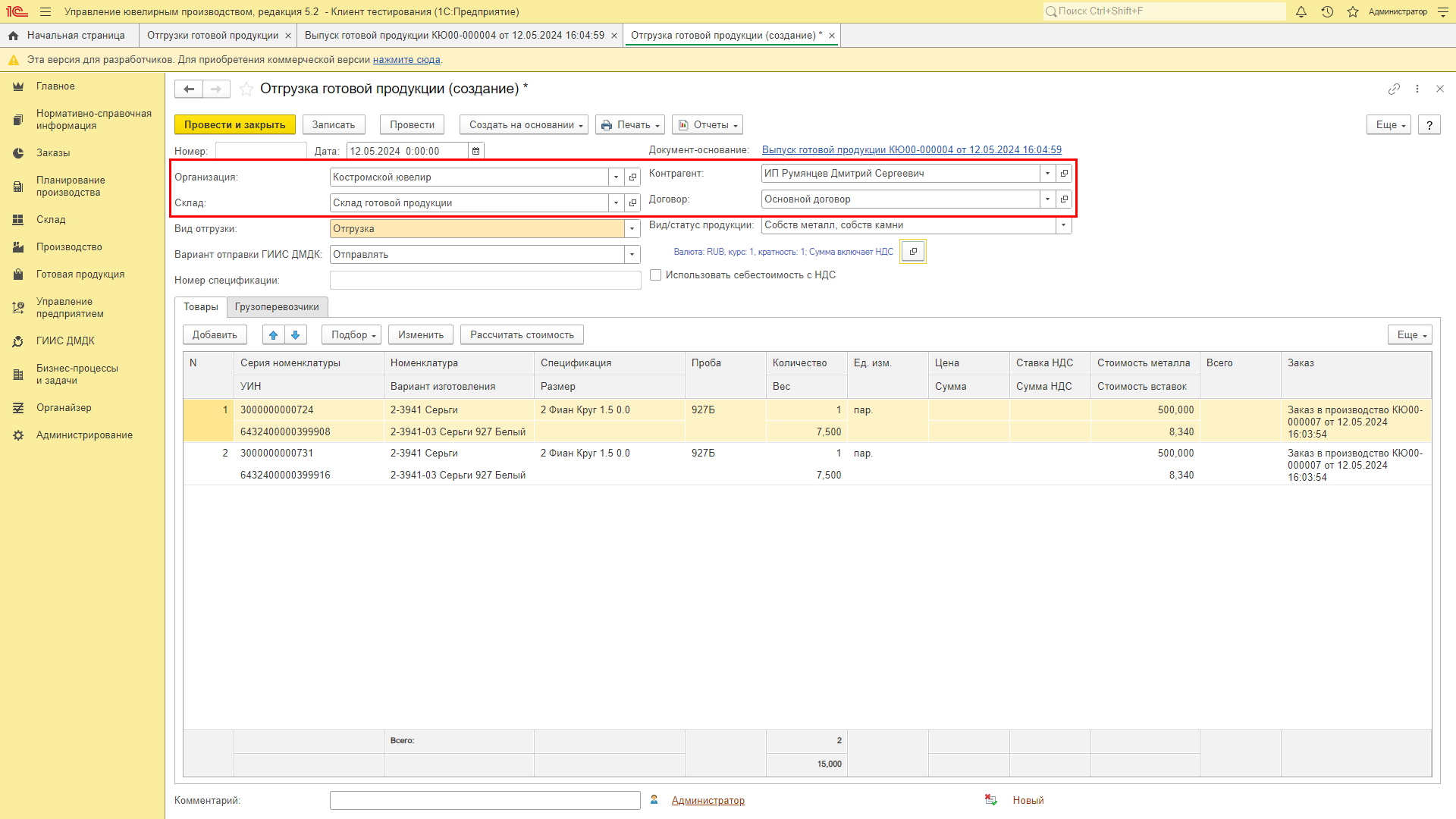Switch to Отгрузки готовой продукции tab
The width and height of the screenshot is (1456, 819).
click(x=212, y=36)
